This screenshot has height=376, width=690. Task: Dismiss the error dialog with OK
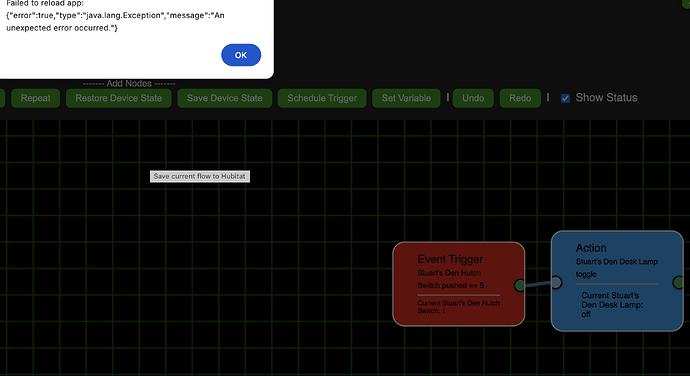coord(241,55)
